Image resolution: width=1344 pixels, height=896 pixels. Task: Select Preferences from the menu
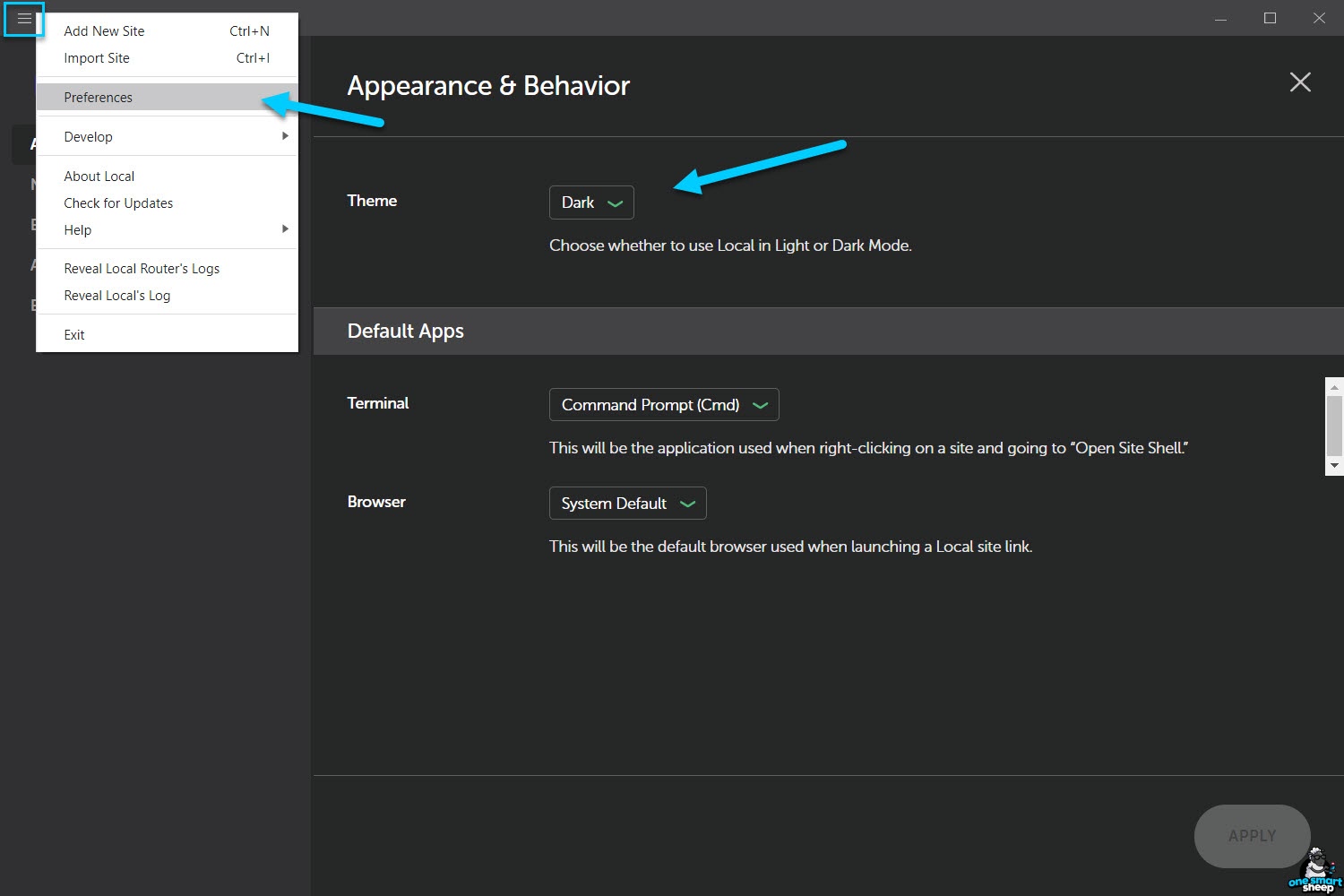click(98, 97)
